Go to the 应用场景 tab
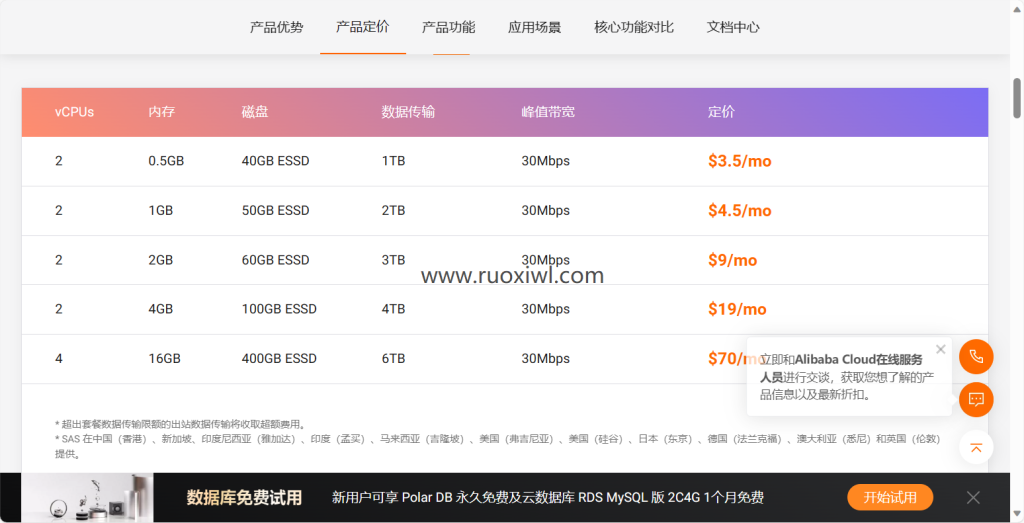 point(535,27)
